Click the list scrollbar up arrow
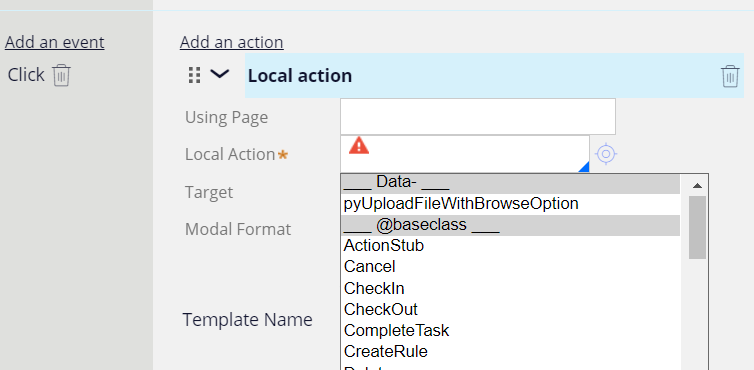 [x=697, y=185]
